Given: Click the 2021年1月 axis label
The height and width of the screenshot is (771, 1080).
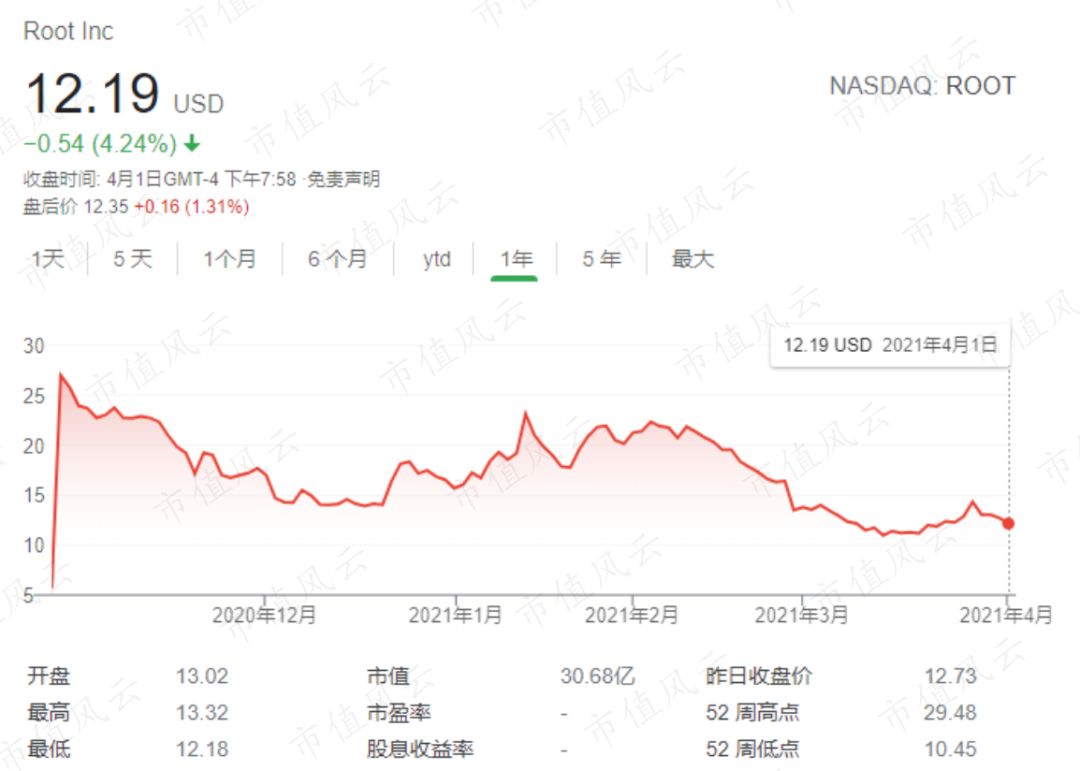Looking at the screenshot, I should pyautogui.click(x=455, y=615).
